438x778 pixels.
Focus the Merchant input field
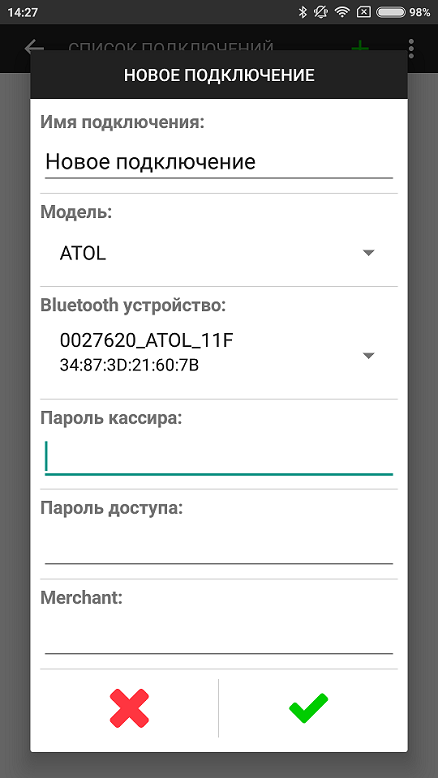pos(219,637)
